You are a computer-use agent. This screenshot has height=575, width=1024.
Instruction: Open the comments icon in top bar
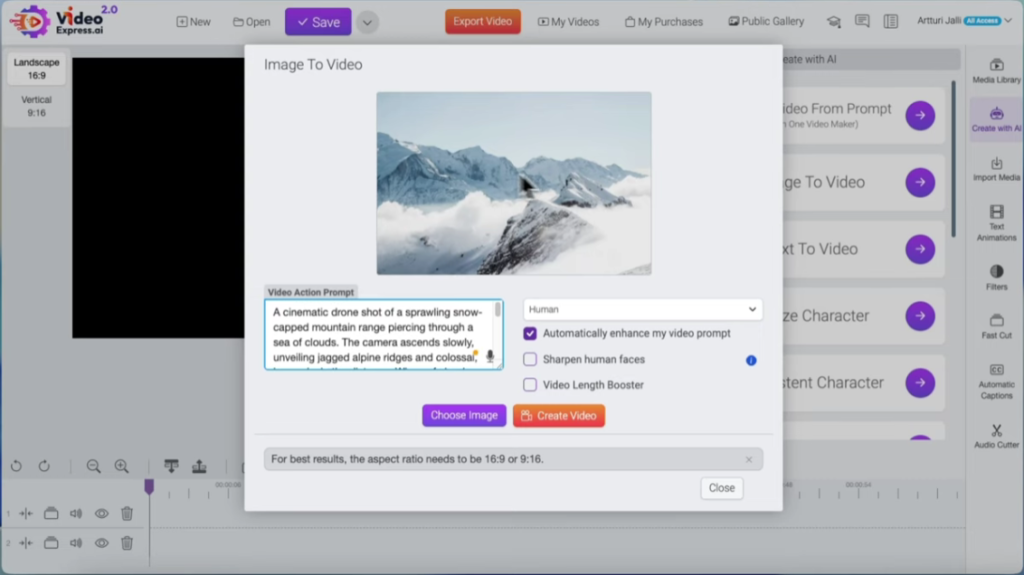click(x=862, y=22)
